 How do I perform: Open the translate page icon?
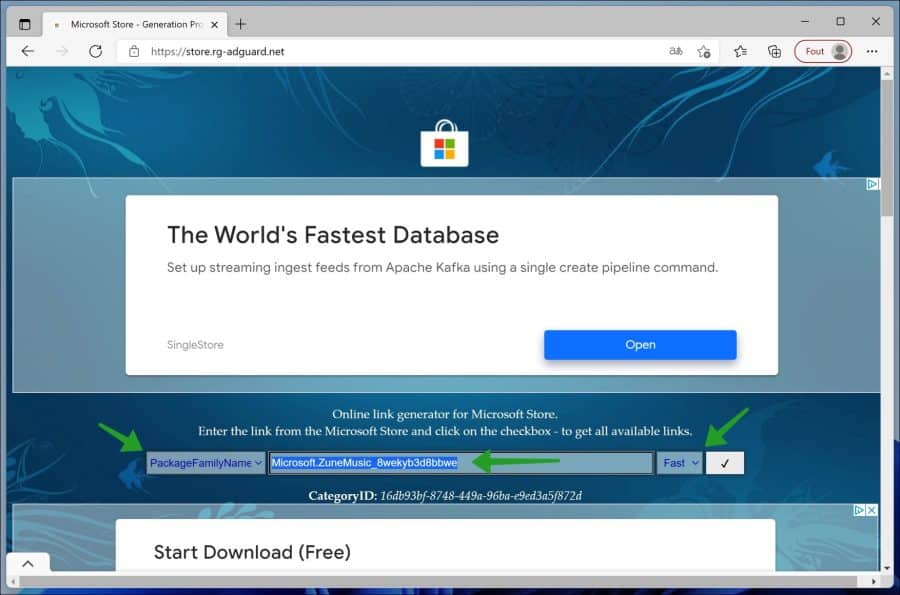[676, 51]
